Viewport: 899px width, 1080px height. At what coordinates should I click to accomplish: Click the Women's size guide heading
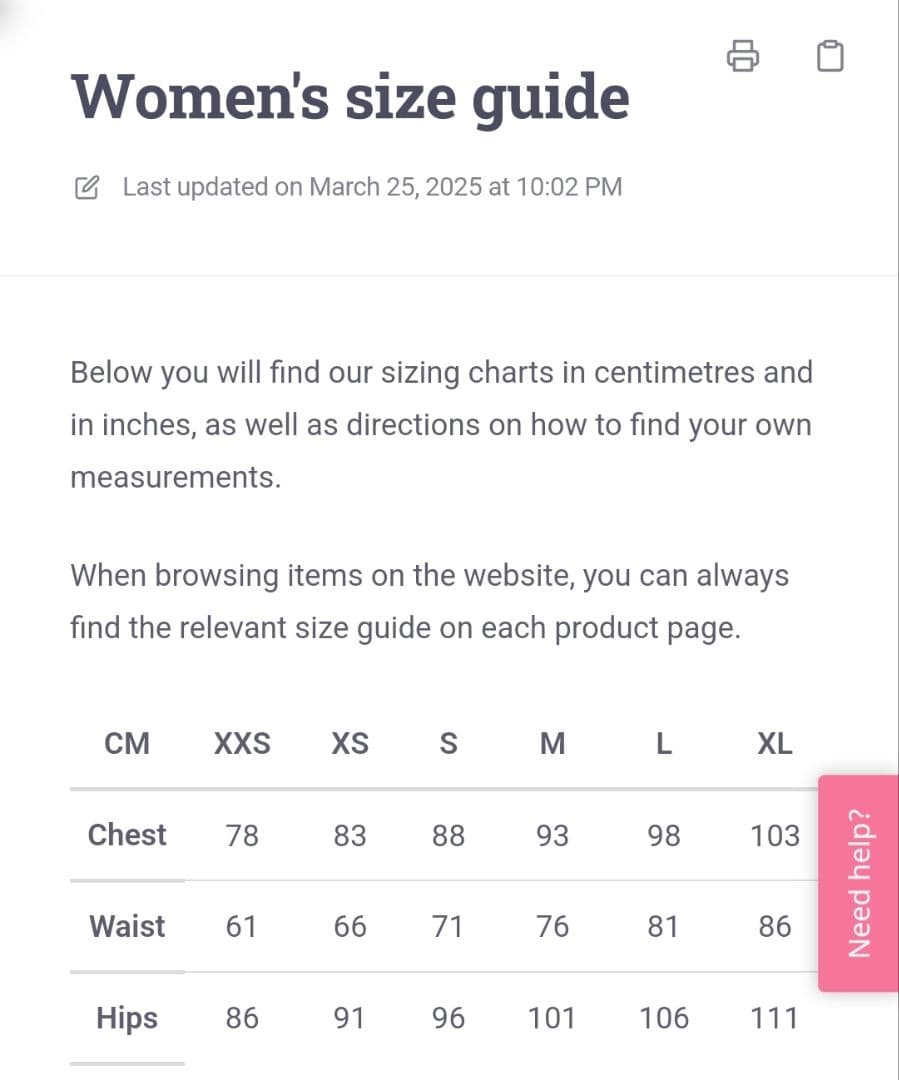[350, 97]
